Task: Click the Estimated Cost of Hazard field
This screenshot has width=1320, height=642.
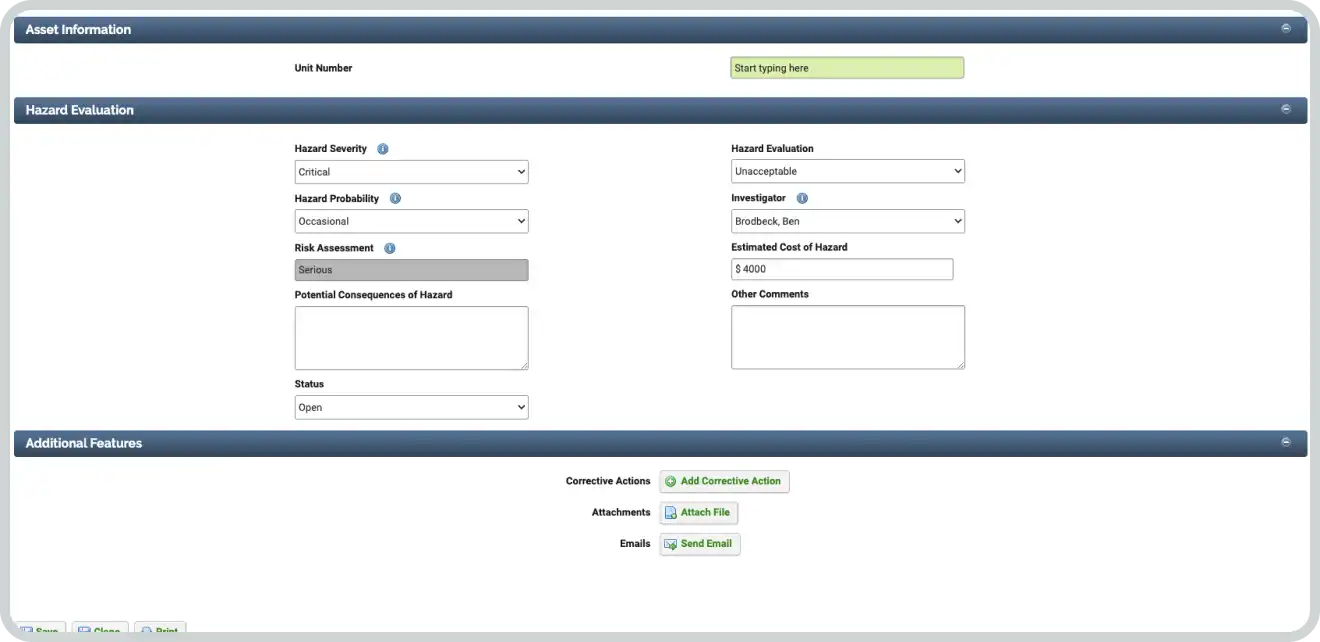Action: tap(841, 269)
